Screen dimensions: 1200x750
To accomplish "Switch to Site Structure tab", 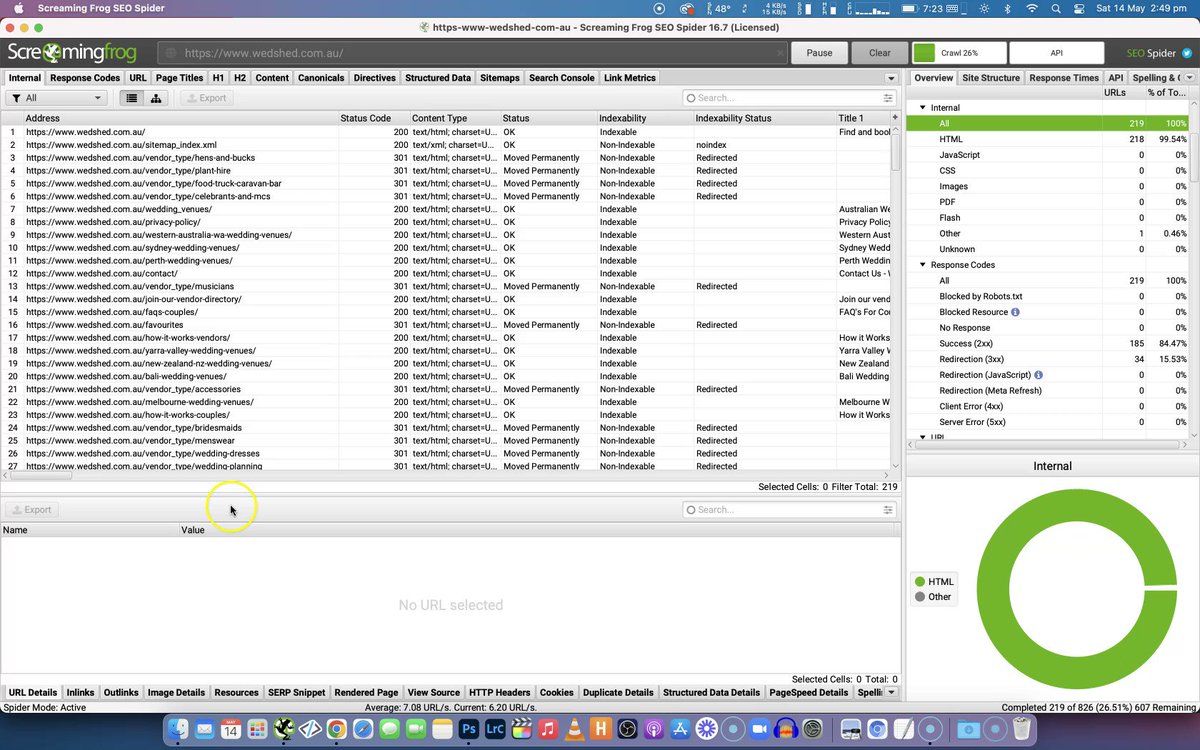I will pyautogui.click(x=991, y=78).
